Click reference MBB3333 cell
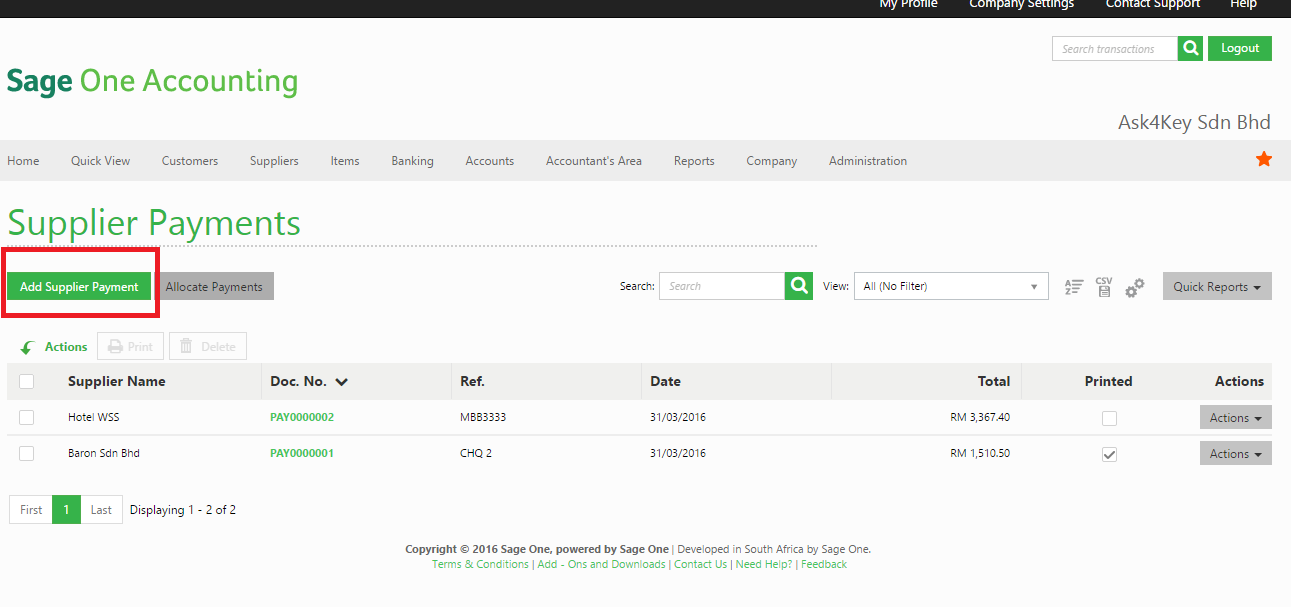The image size is (1291, 607). pos(483,417)
